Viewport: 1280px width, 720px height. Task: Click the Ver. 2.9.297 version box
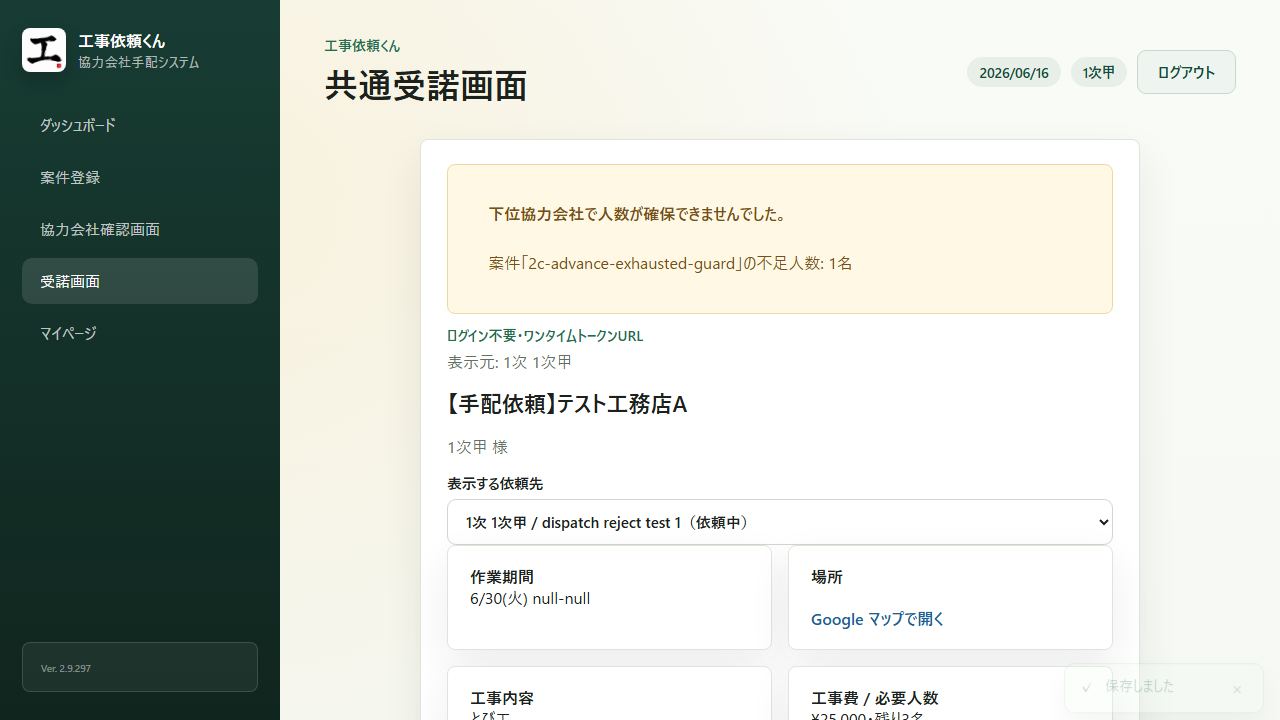tap(140, 667)
